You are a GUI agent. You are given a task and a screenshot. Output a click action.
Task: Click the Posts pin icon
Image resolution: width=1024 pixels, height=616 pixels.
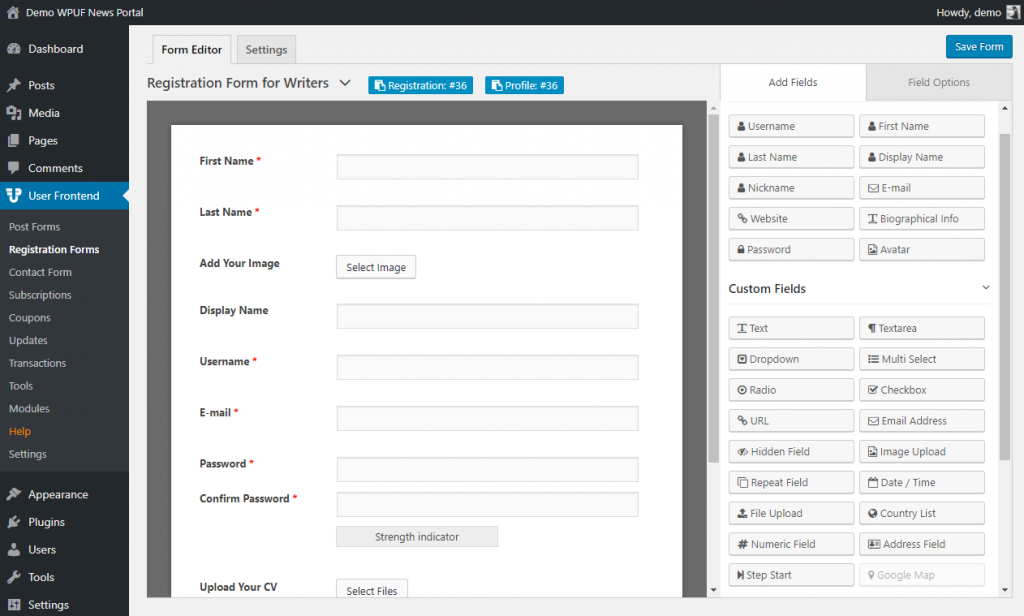(x=14, y=86)
